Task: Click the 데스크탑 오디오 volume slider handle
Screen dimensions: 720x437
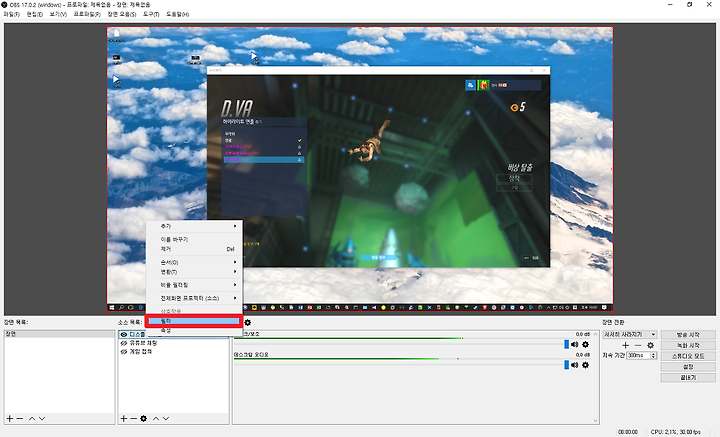Action: click(566, 365)
